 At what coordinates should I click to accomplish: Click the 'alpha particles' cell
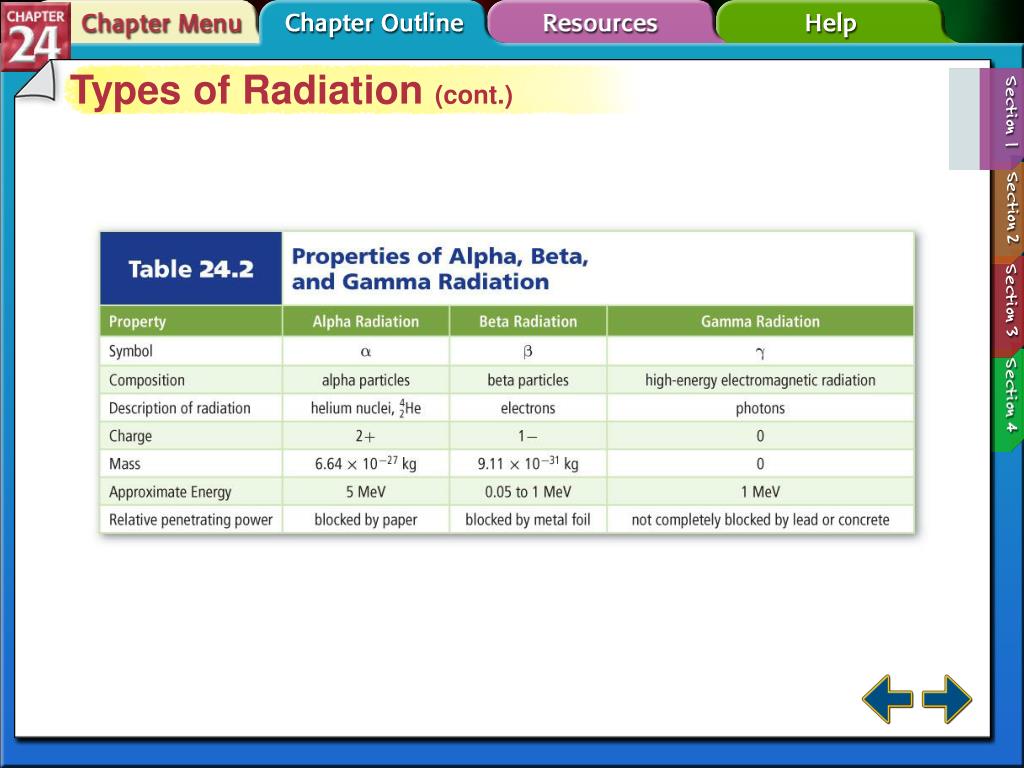(x=366, y=380)
